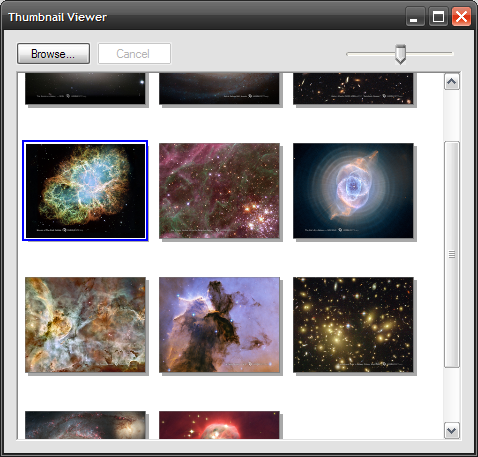The image size is (478, 457).
Task: Select top-row deep field galaxies thumbnail
Action: (x=353, y=88)
